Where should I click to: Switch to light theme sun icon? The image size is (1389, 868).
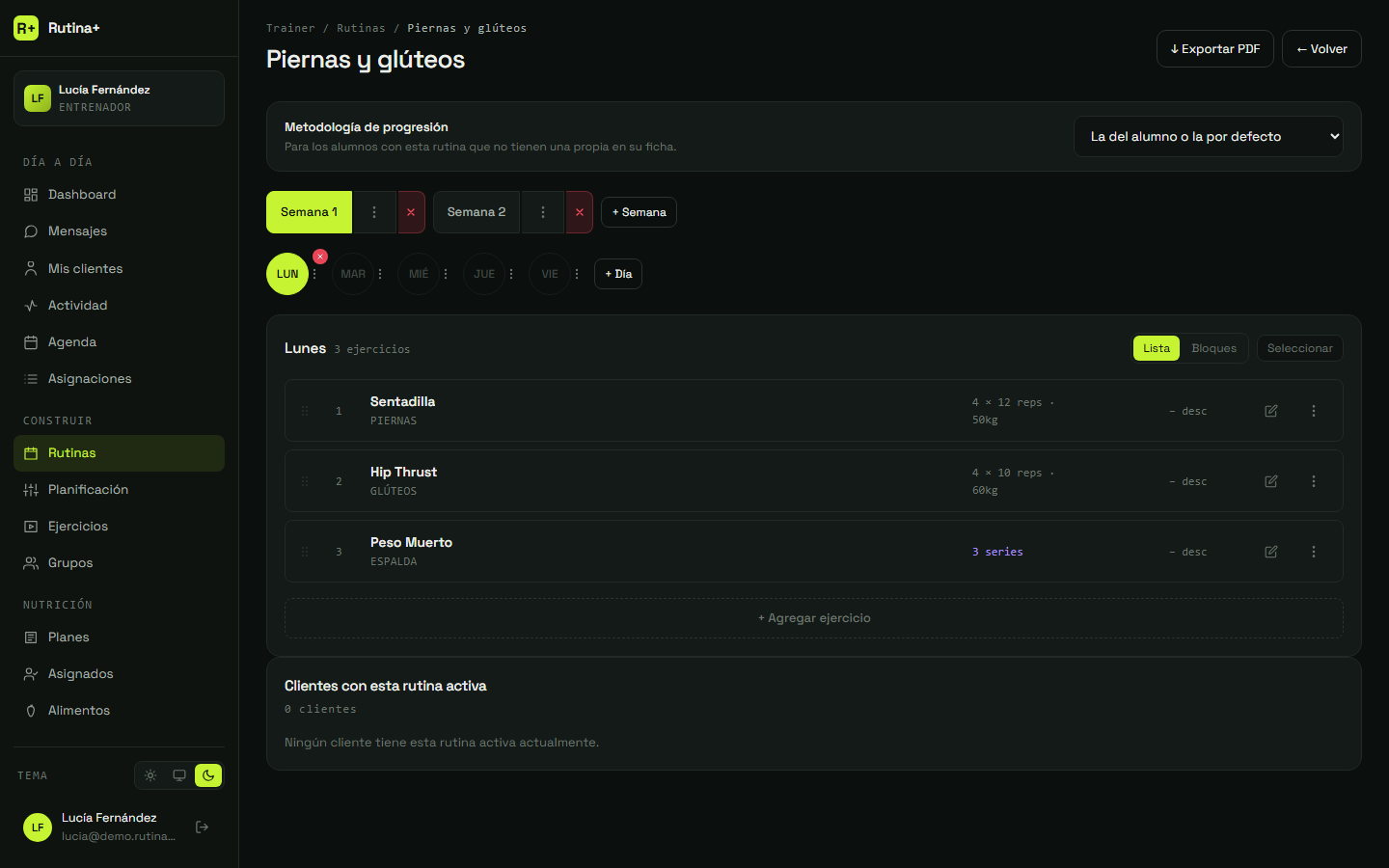pyautogui.click(x=150, y=775)
